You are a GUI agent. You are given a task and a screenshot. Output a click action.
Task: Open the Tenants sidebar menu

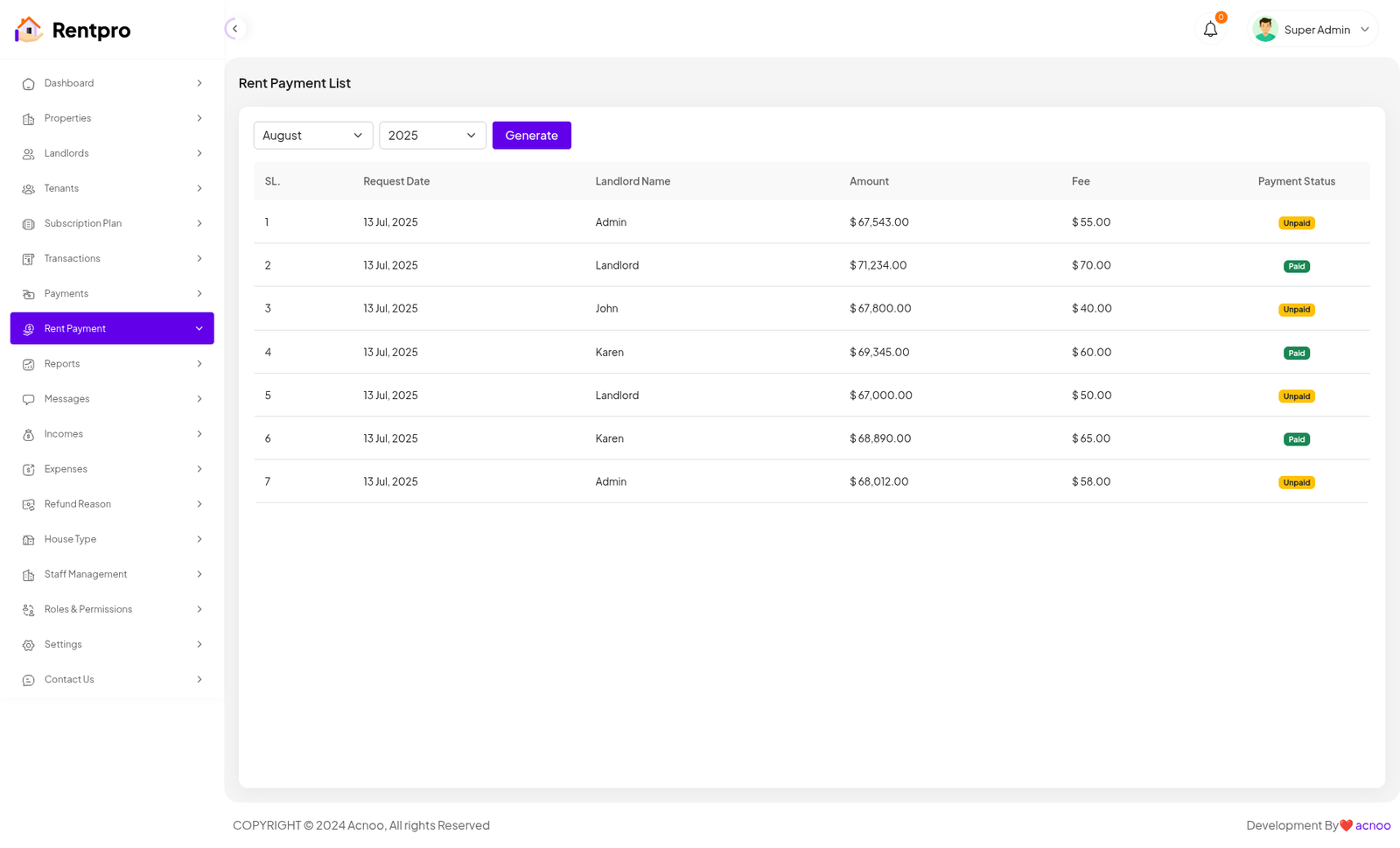pyautogui.click(x=112, y=188)
